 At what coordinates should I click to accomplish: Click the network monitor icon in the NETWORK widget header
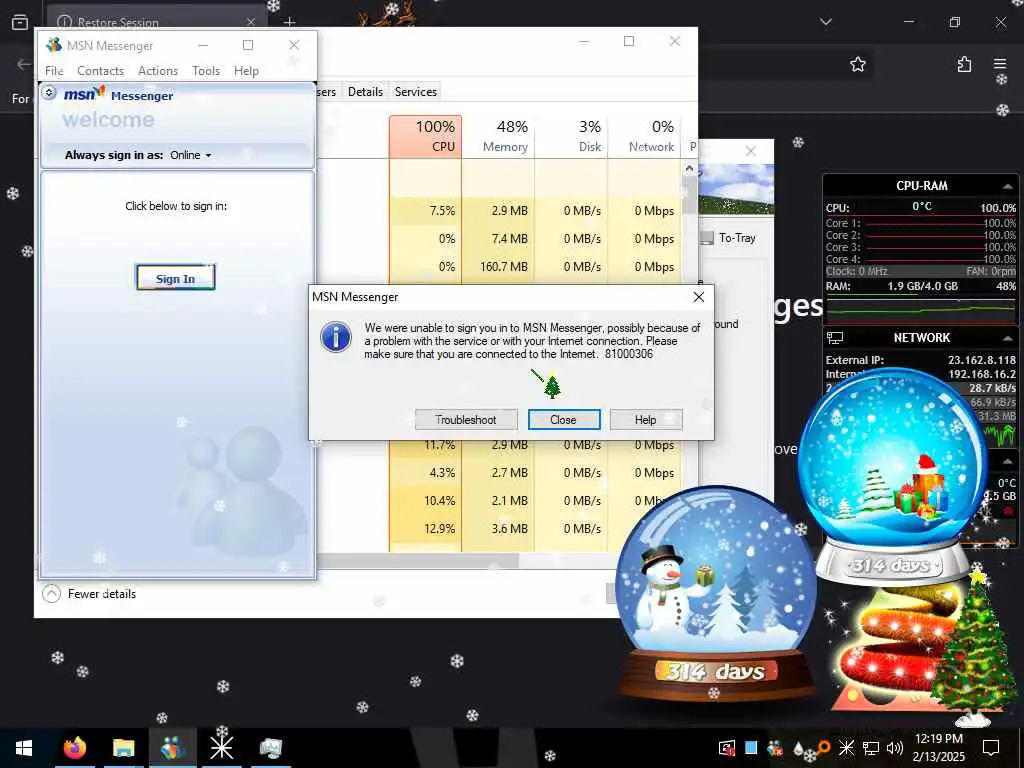click(835, 338)
